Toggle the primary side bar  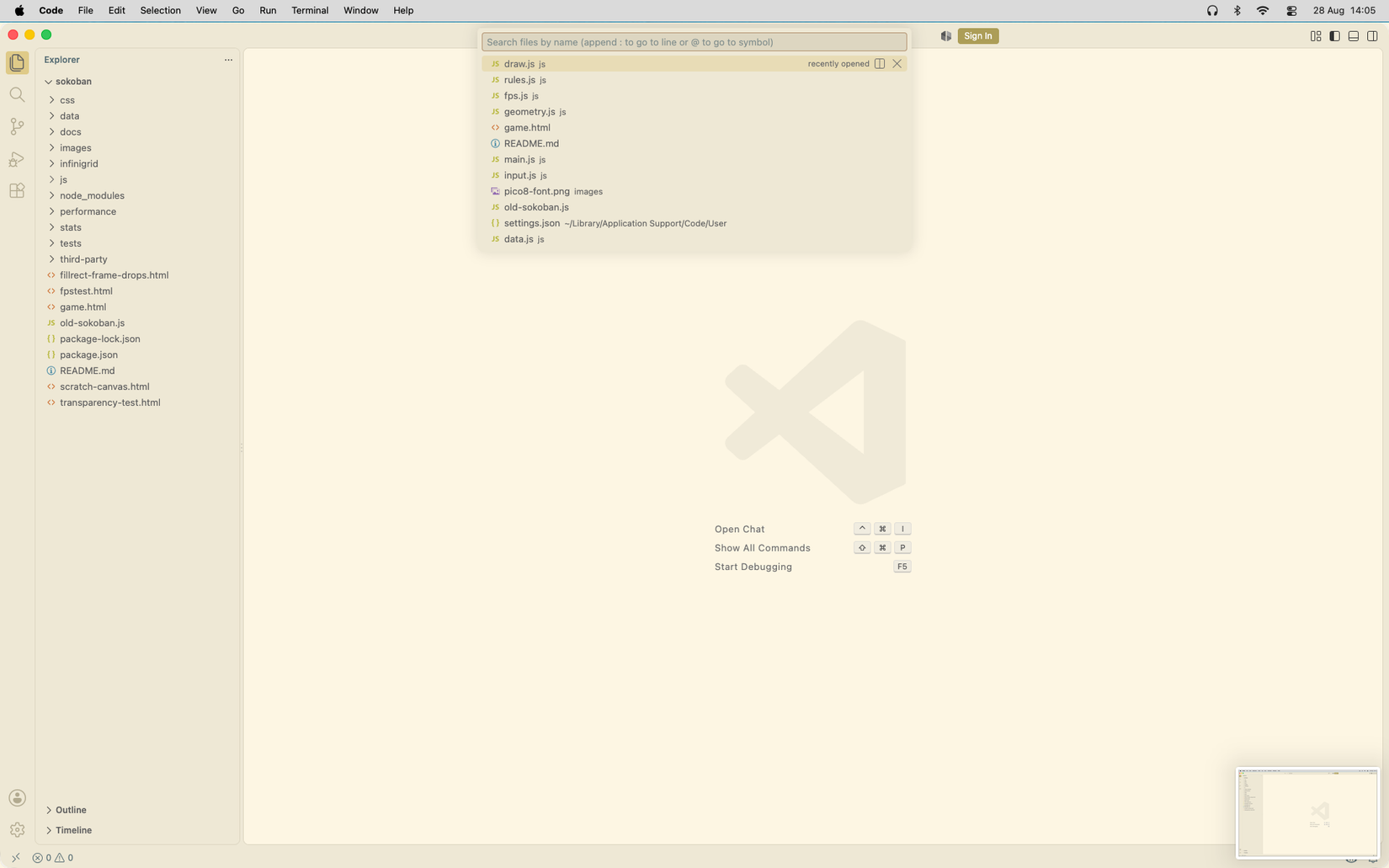click(x=1335, y=36)
